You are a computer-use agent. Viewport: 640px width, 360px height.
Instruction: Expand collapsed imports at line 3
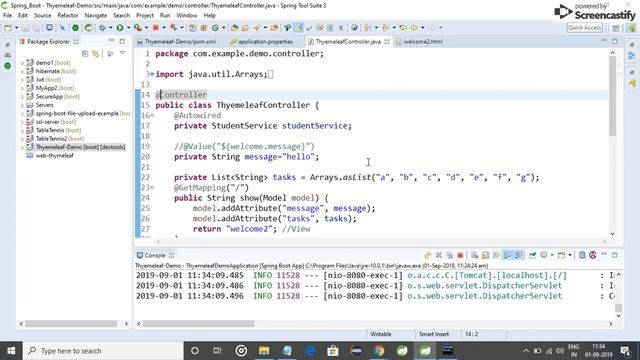coord(152,74)
